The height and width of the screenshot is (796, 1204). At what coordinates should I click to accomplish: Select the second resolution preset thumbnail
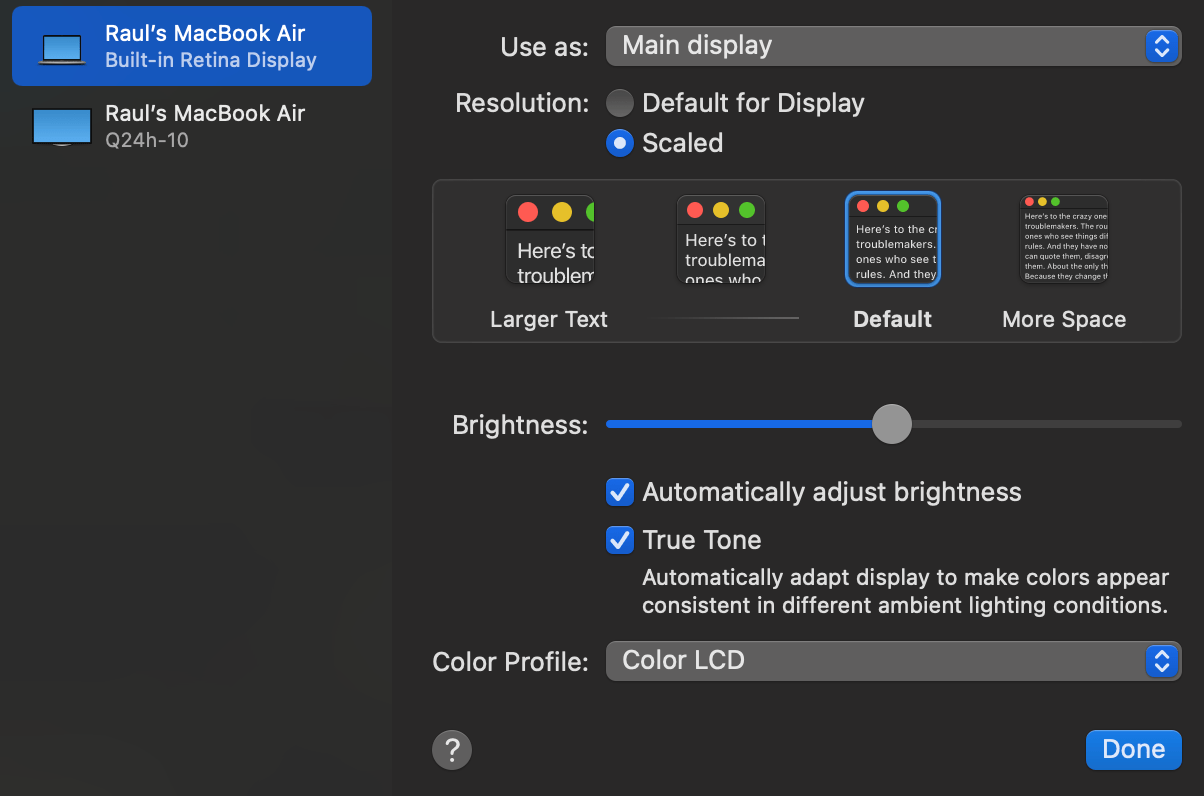tap(721, 239)
